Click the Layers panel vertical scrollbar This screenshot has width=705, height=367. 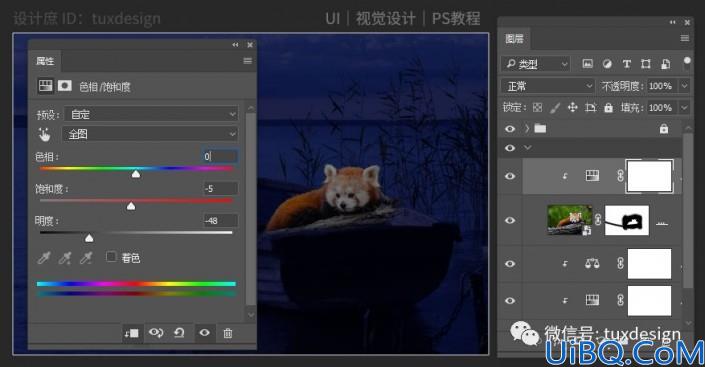[x=688, y=210]
